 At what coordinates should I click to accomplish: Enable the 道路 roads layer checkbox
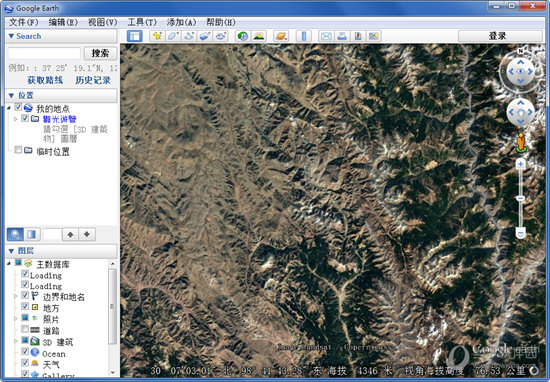(x=25, y=329)
